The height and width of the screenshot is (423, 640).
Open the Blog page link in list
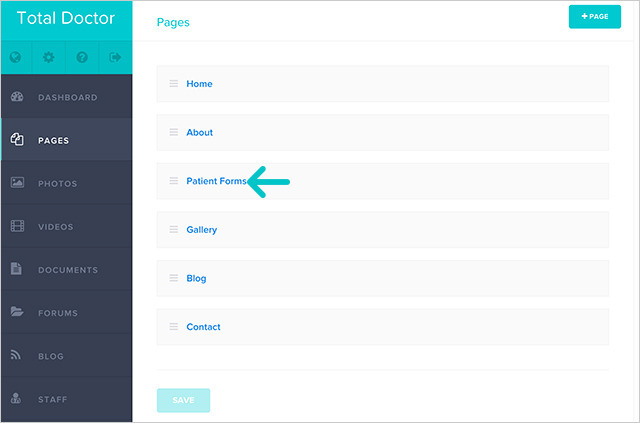196,278
